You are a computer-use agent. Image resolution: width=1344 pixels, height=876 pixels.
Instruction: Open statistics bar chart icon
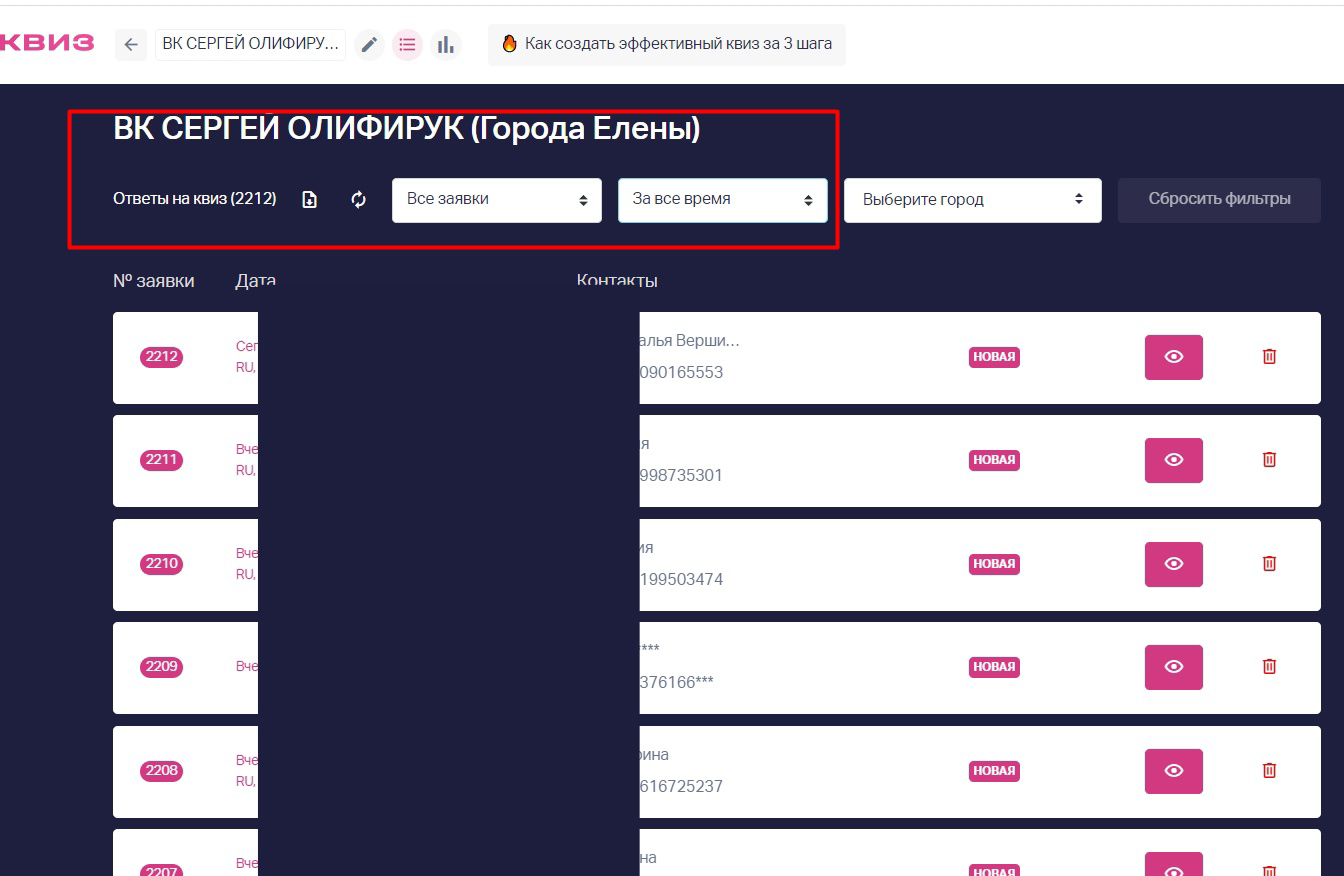coord(446,45)
